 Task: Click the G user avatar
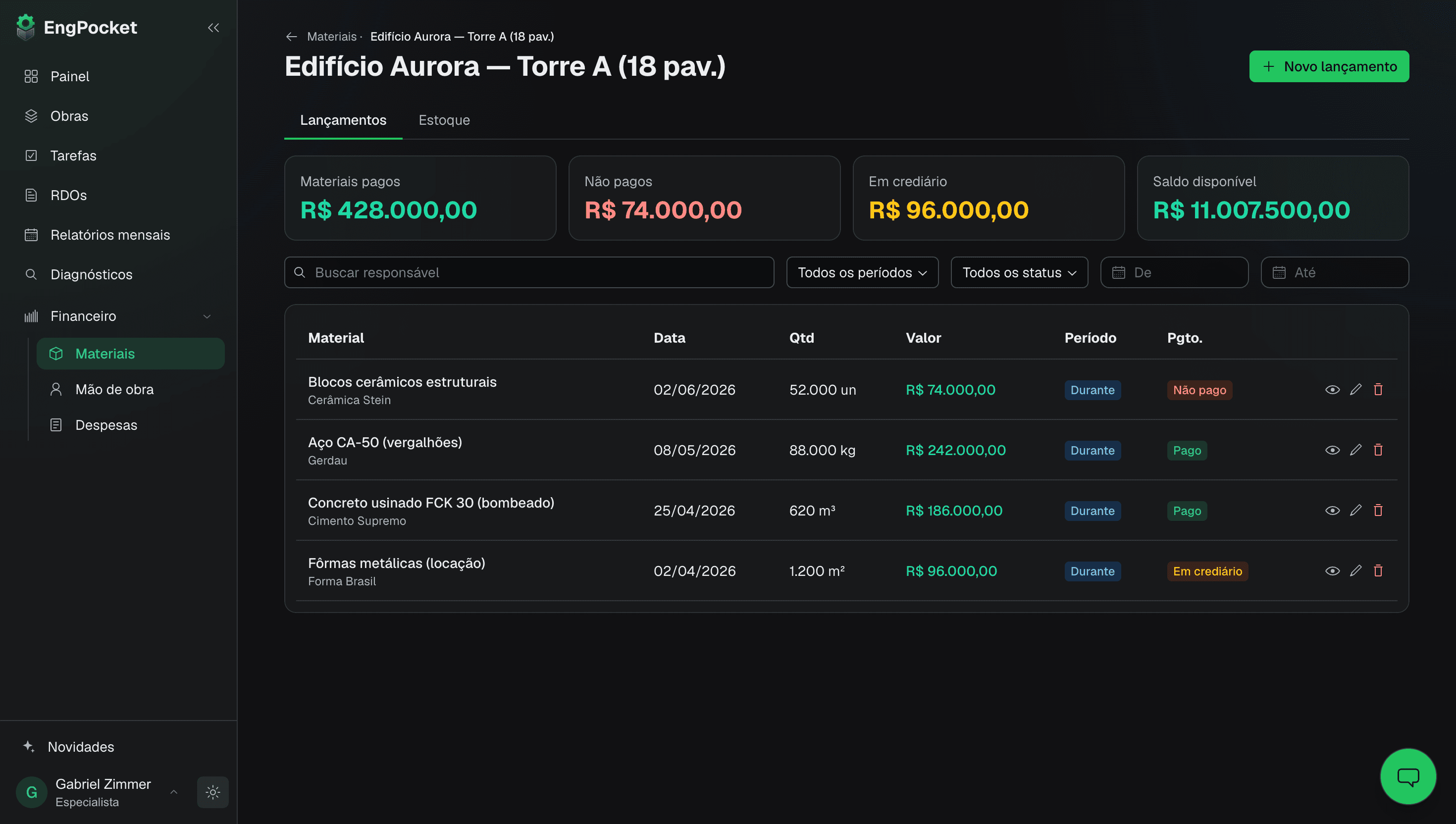tap(32, 792)
